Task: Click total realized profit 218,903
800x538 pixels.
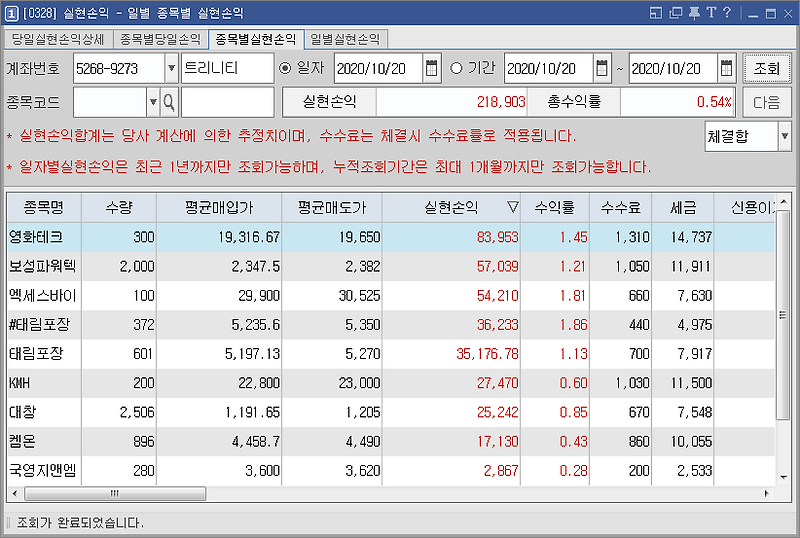Action: pos(501,102)
